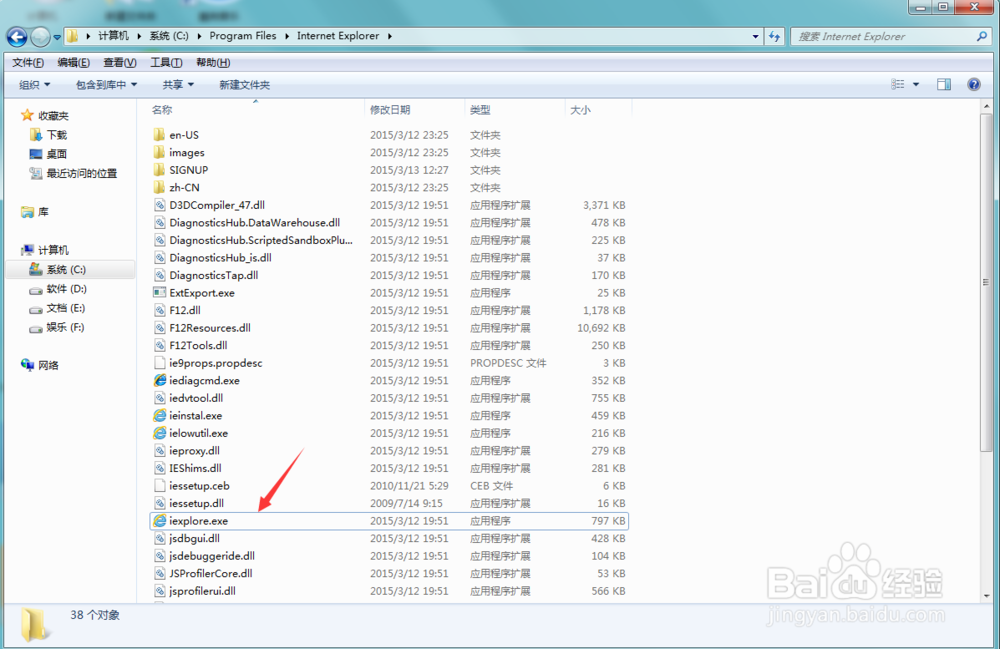Click the vertical scrollbar thumb
Viewport: 1000px width, 649px height.
pos(987,282)
